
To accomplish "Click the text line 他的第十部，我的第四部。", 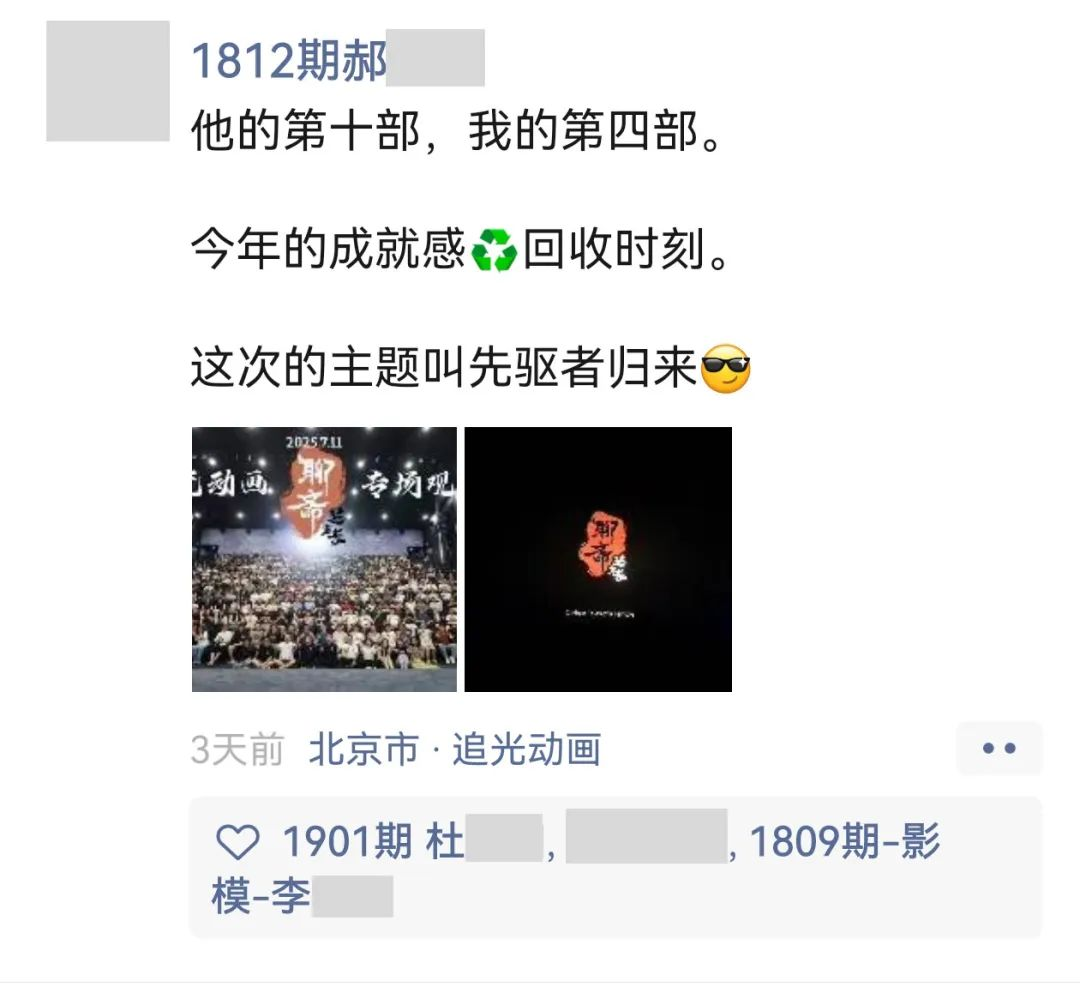I will click(x=457, y=131).
